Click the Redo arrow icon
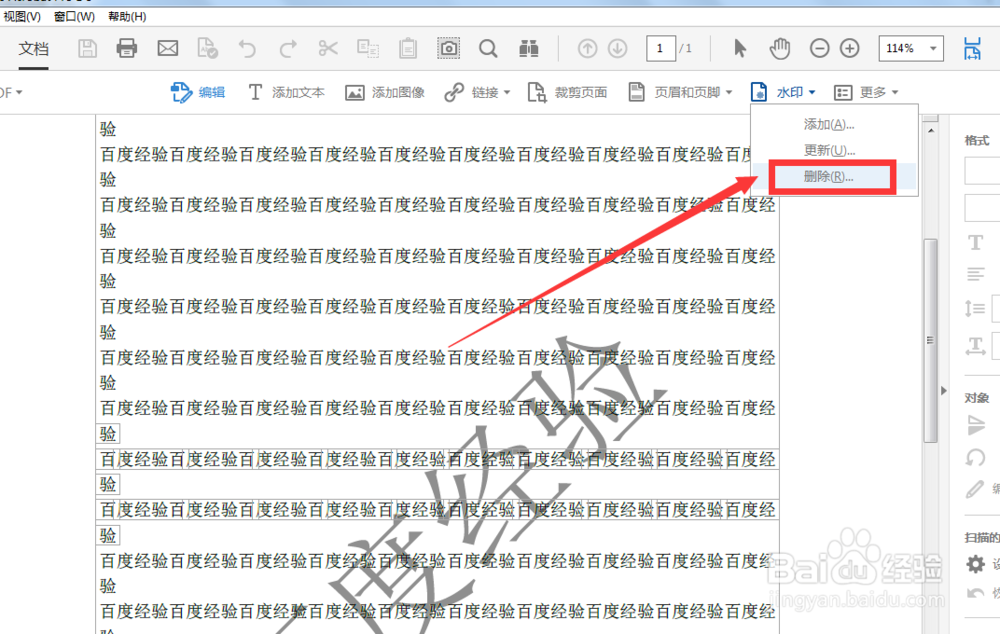1000x634 pixels. pyautogui.click(x=288, y=48)
